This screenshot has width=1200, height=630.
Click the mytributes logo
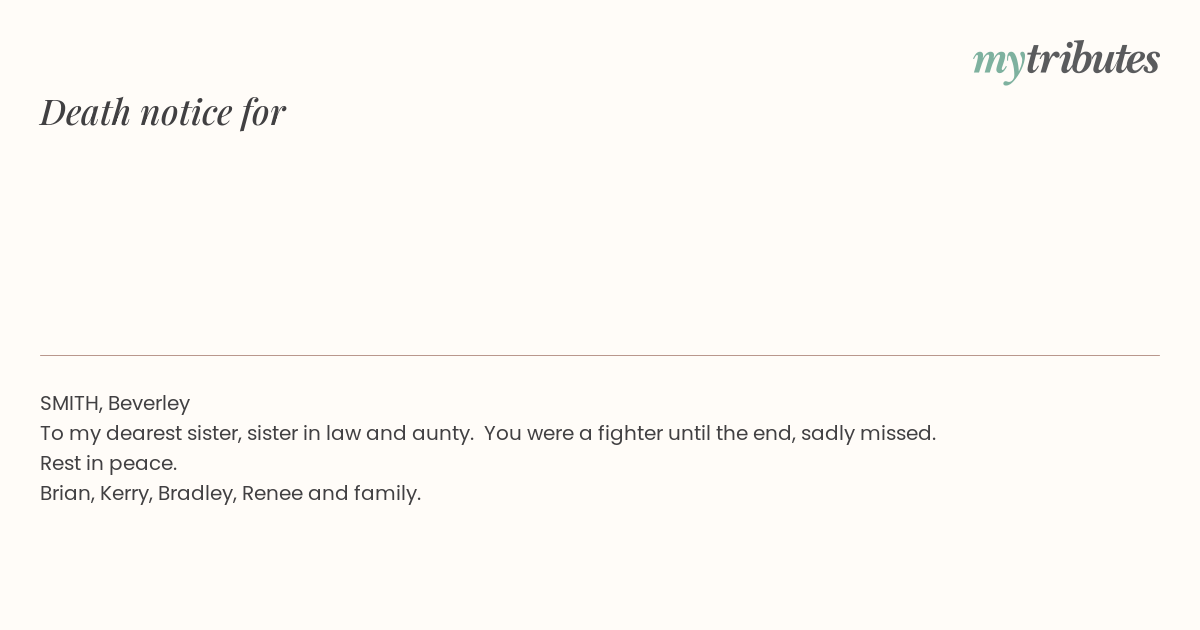tap(1066, 60)
